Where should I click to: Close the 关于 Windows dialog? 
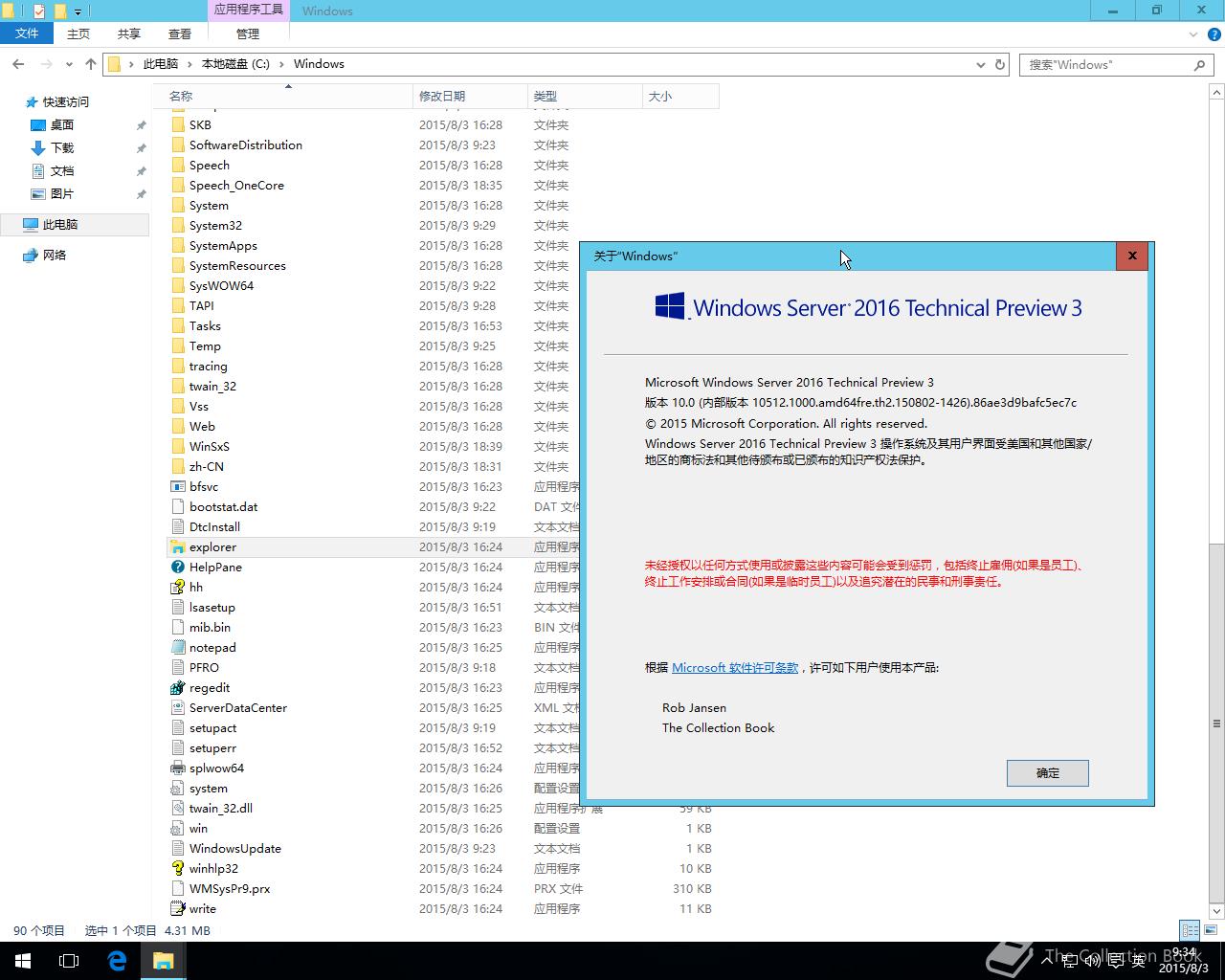1132,256
